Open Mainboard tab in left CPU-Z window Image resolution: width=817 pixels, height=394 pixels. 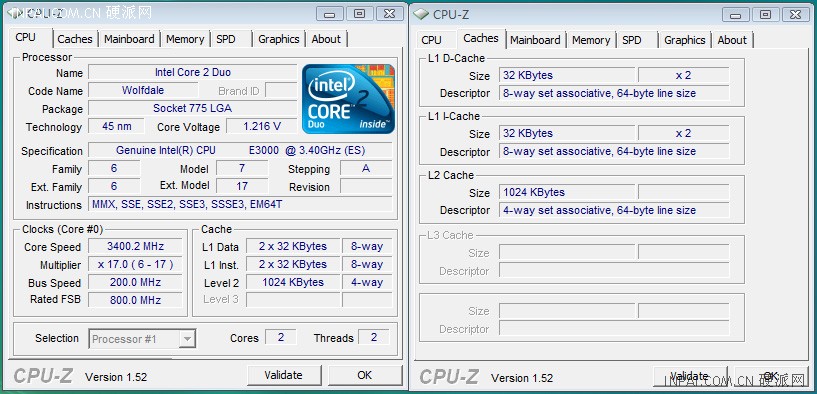(129, 39)
